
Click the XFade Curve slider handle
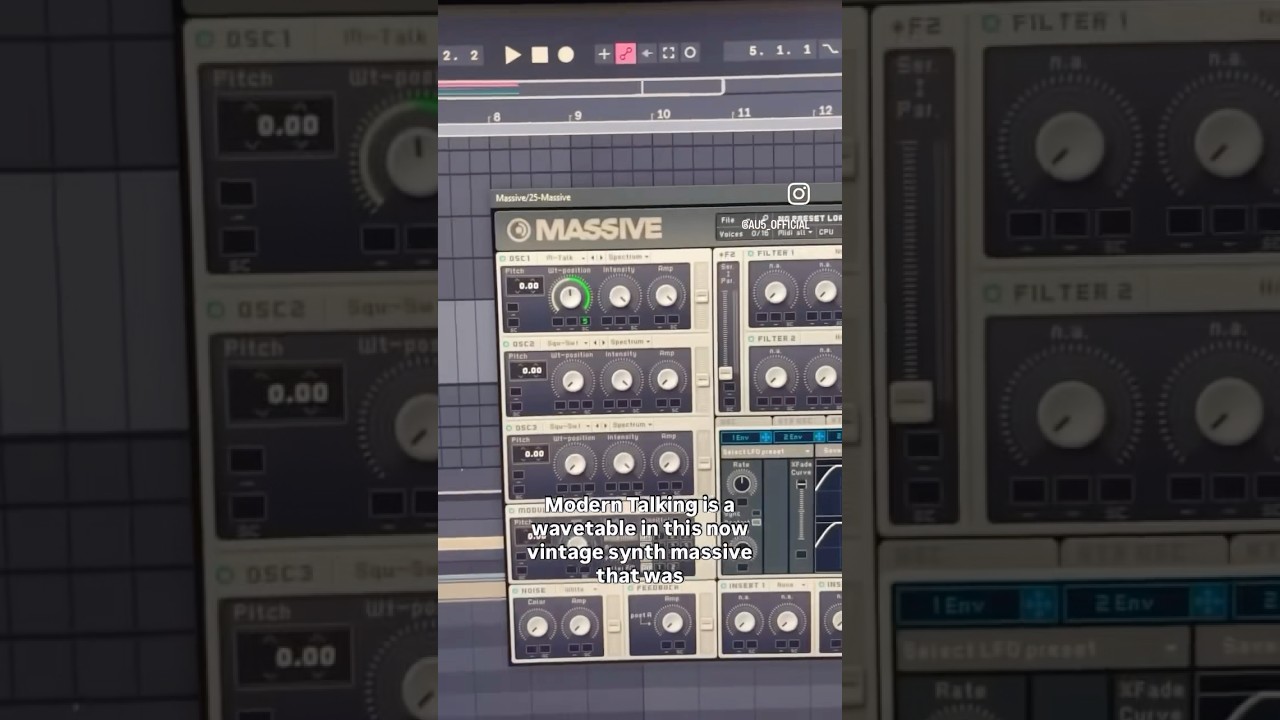[x=800, y=486]
